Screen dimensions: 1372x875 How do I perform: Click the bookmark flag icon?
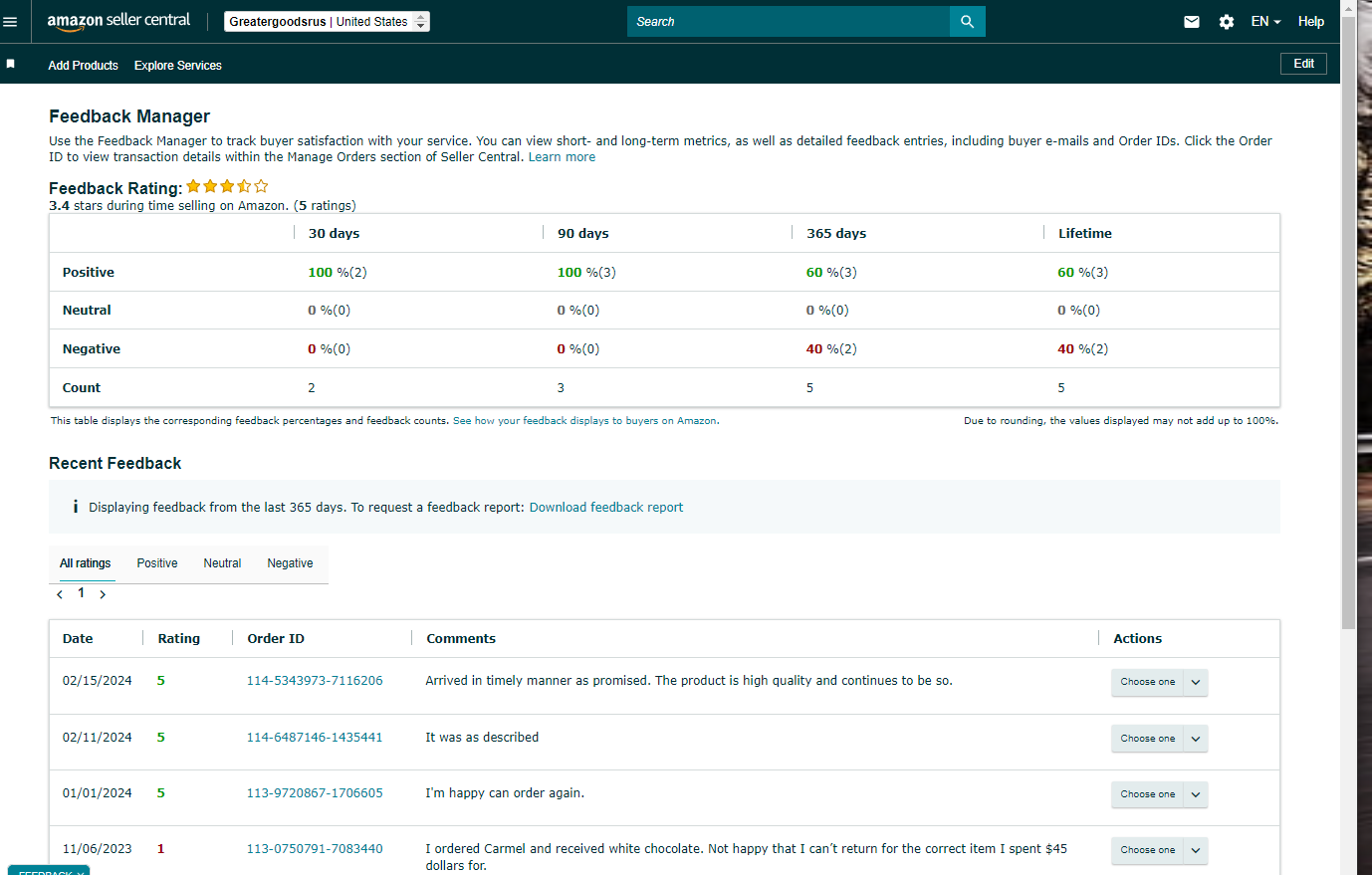pos(11,64)
